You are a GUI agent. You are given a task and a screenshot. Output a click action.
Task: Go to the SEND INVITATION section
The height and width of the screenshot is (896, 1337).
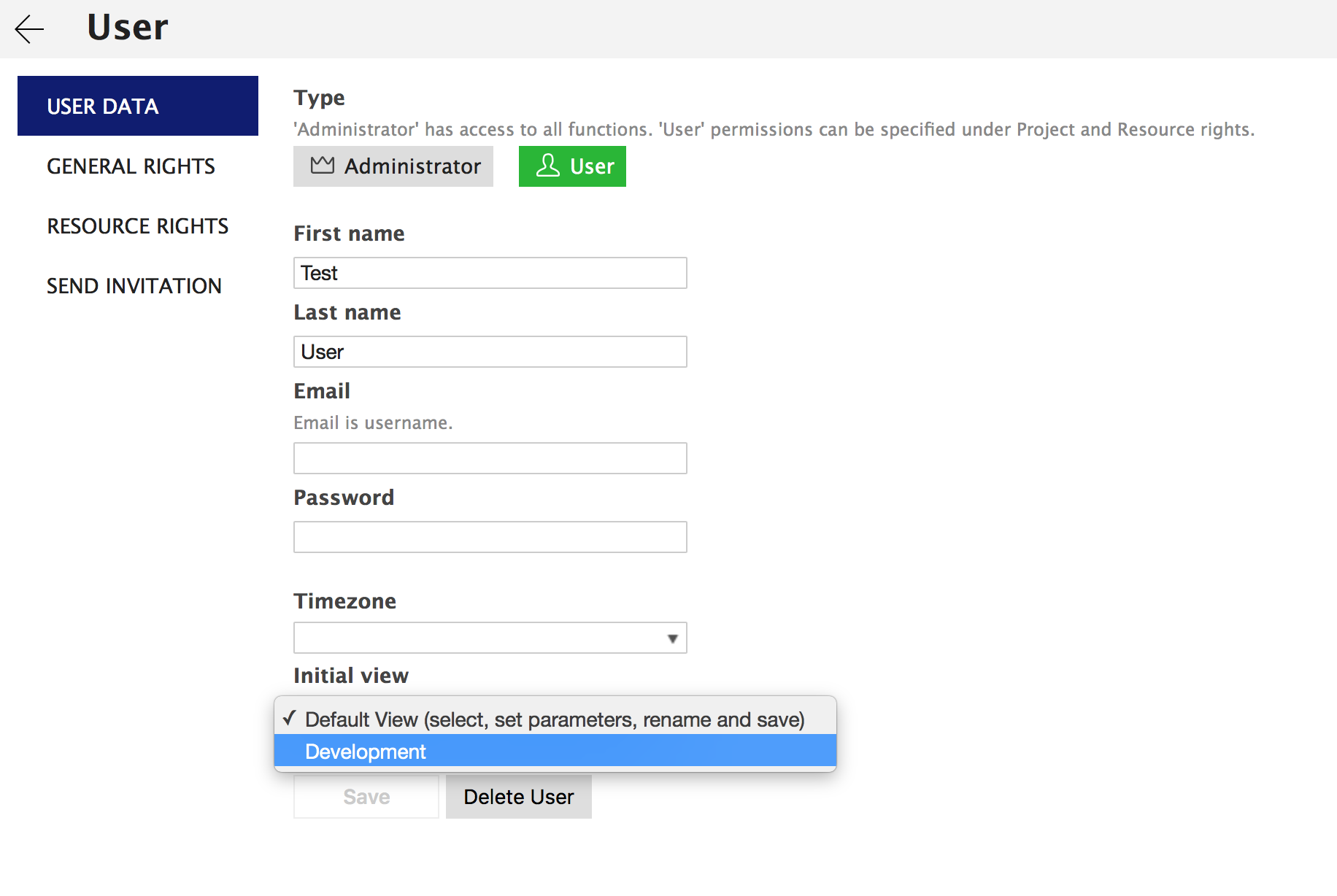click(134, 286)
